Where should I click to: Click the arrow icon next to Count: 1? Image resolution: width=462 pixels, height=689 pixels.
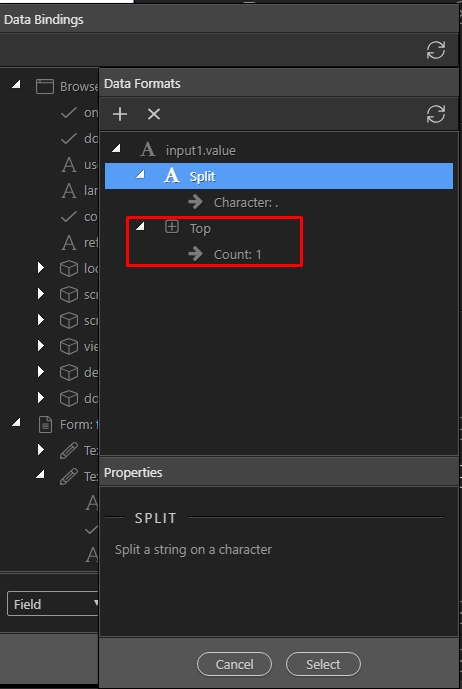pyautogui.click(x=195, y=254)
